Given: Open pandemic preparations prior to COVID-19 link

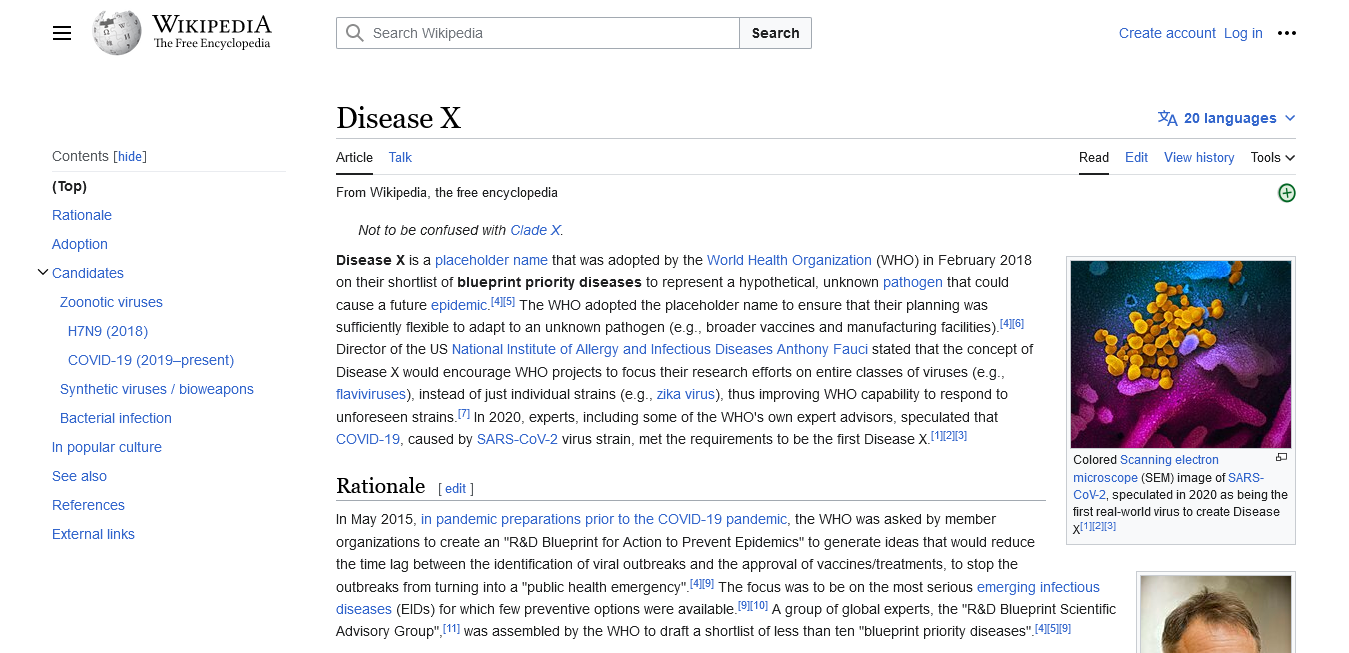Looking at the screenshot, I should (x=604, y=519).
